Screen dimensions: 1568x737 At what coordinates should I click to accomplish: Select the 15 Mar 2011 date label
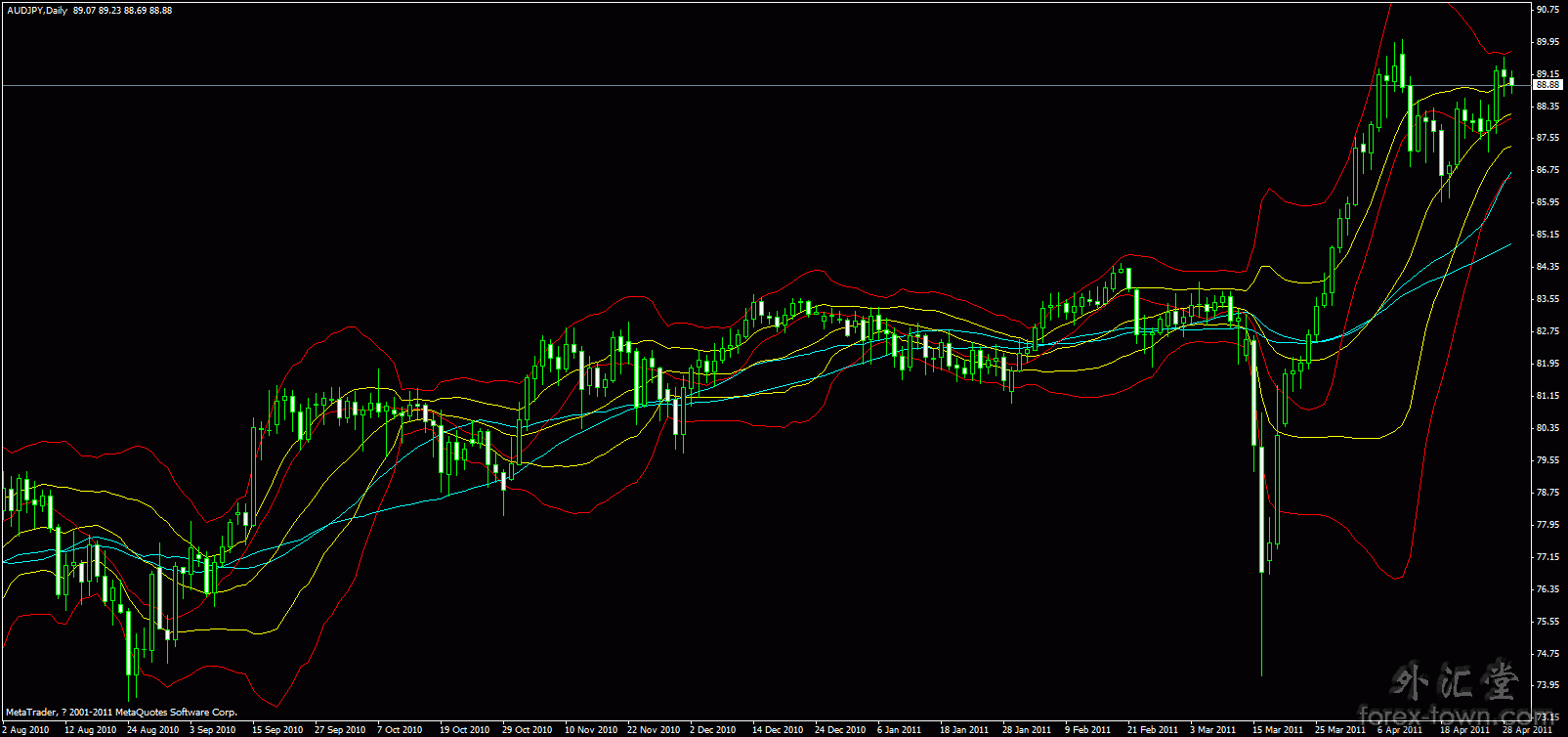coord(1278,729)
